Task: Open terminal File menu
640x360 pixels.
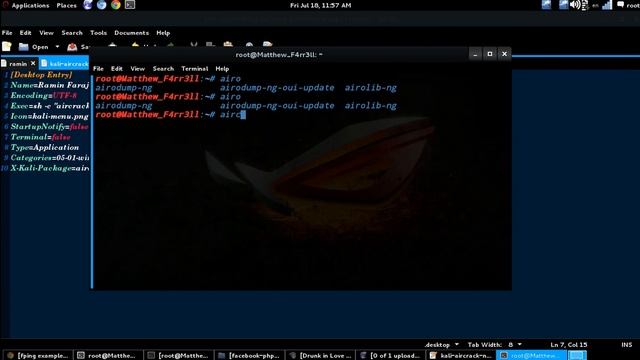Action: point(98,69)
